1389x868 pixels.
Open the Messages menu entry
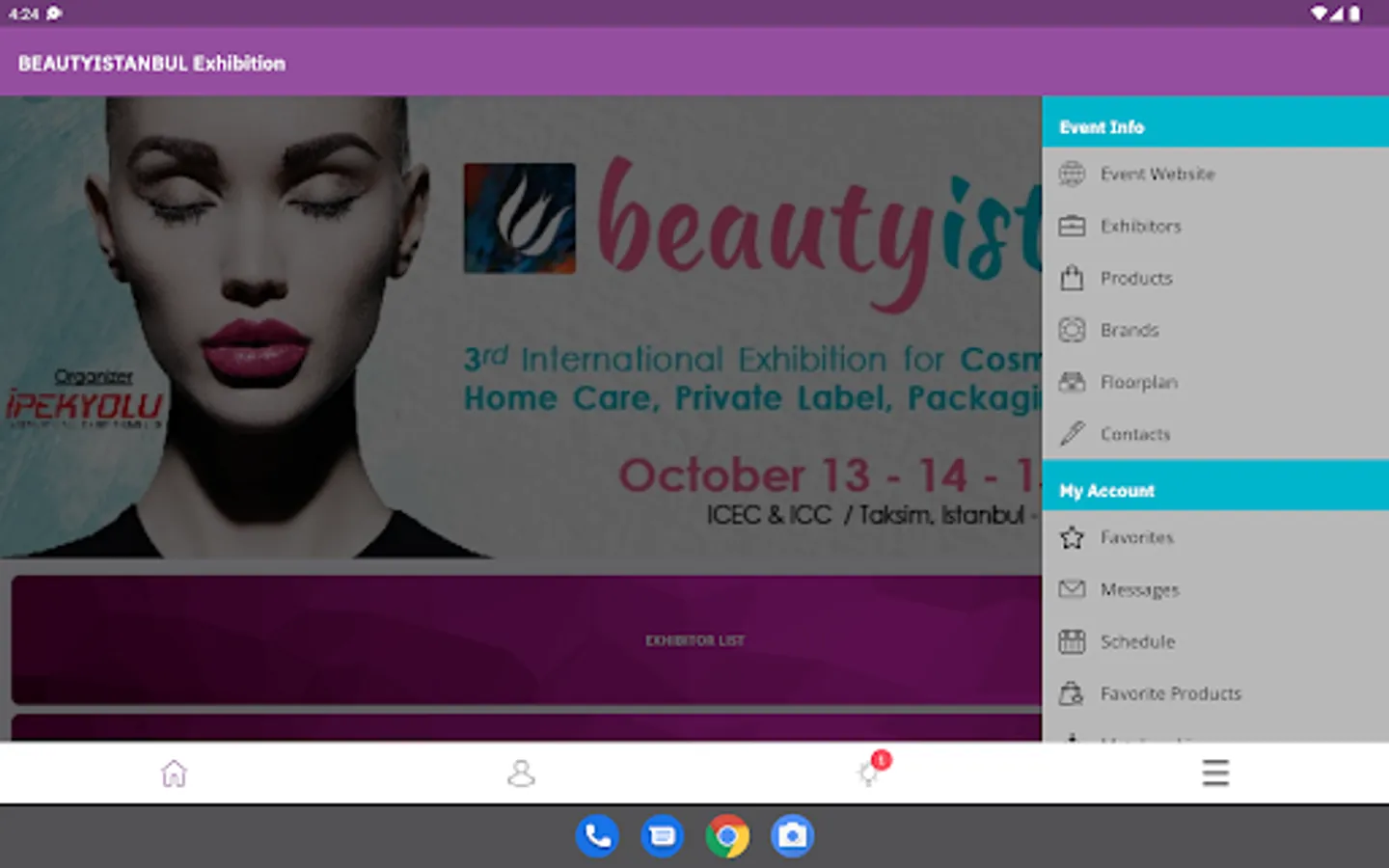(1215, 589)
